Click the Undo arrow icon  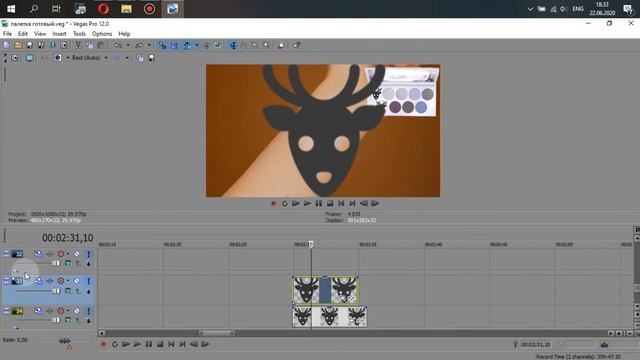click(118, 45)
